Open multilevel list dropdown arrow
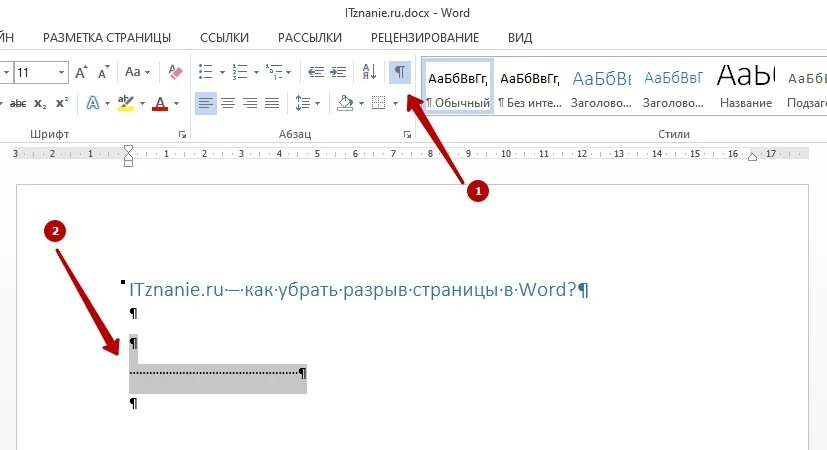Screen dimensions: 827x450 tap(289, 72)
